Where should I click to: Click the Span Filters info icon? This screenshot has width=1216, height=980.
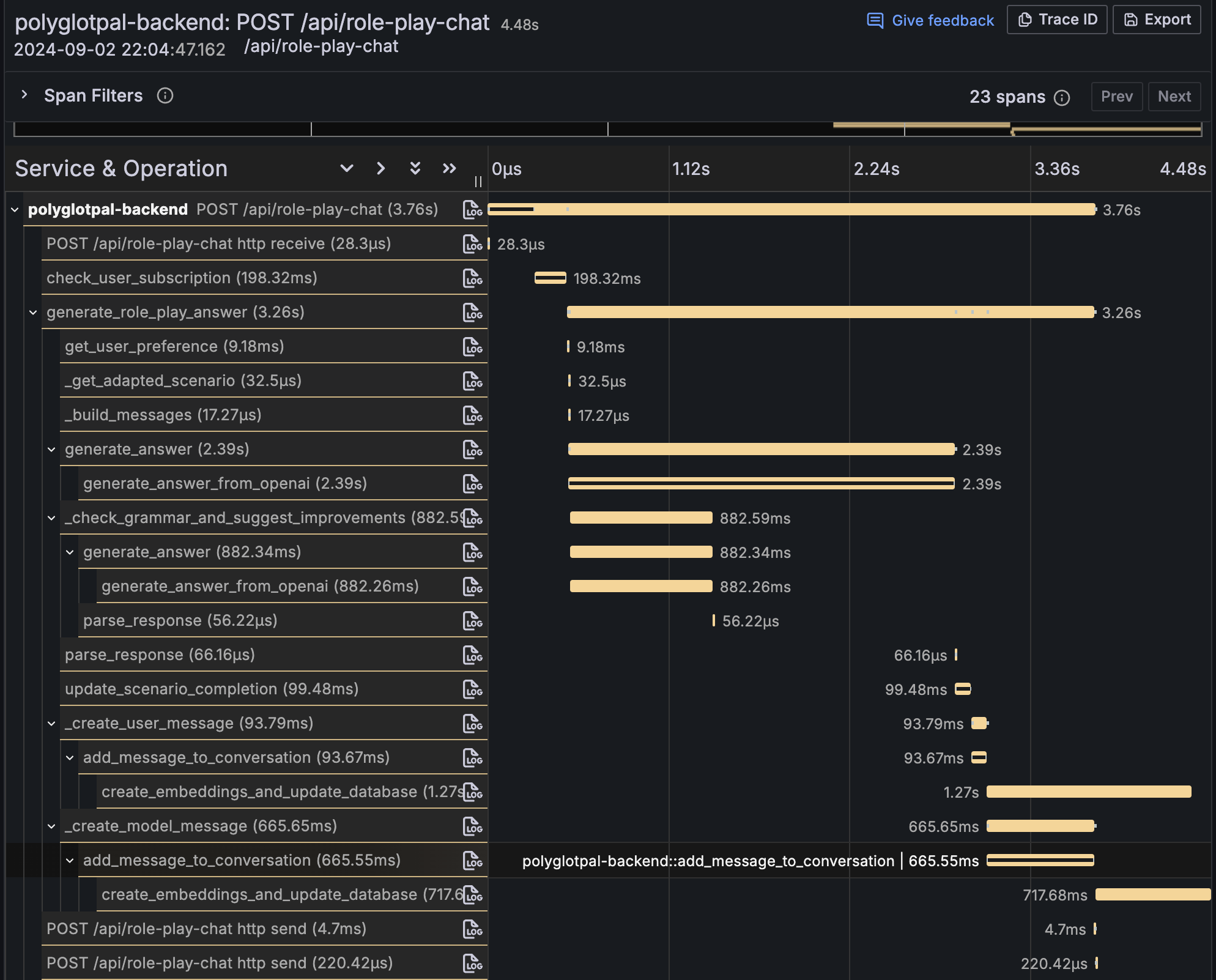[x=165, y=96]
